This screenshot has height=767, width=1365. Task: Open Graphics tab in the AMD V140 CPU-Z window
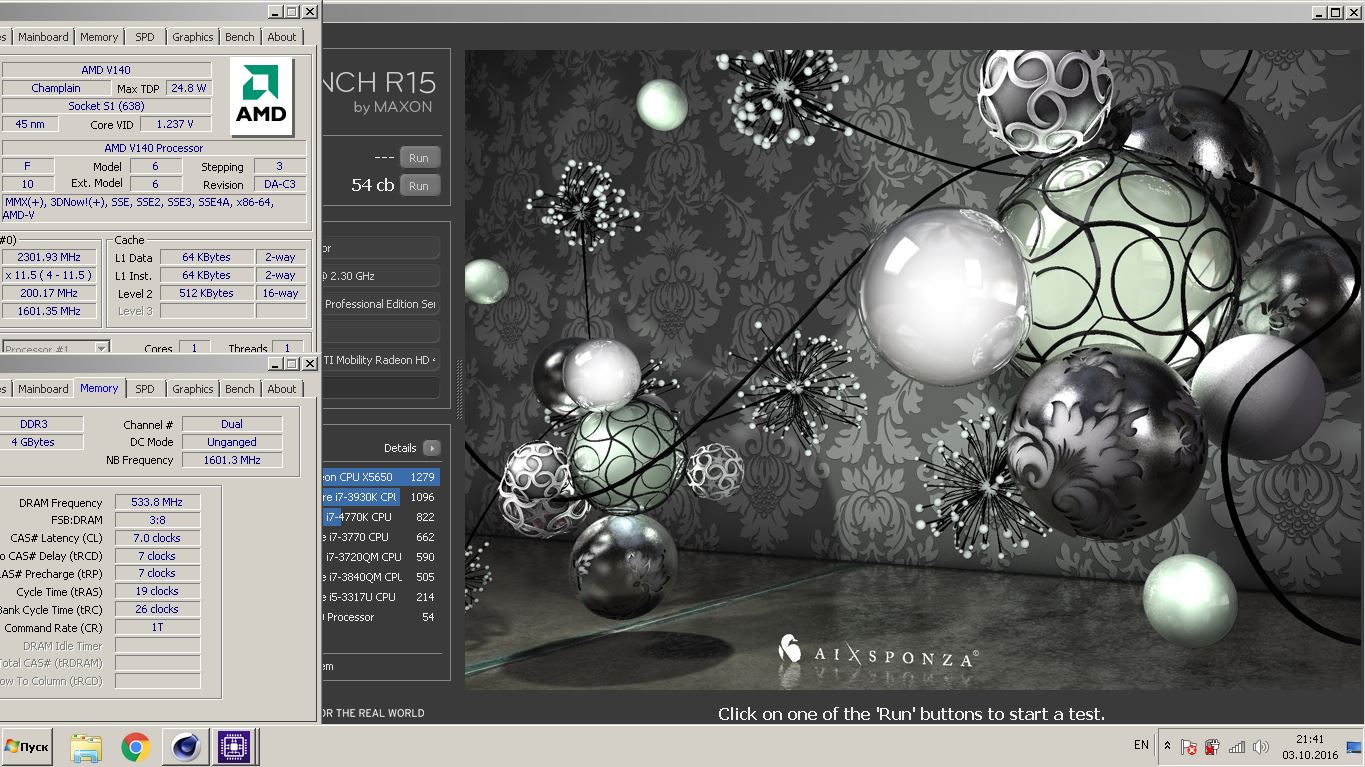(192, 37)
